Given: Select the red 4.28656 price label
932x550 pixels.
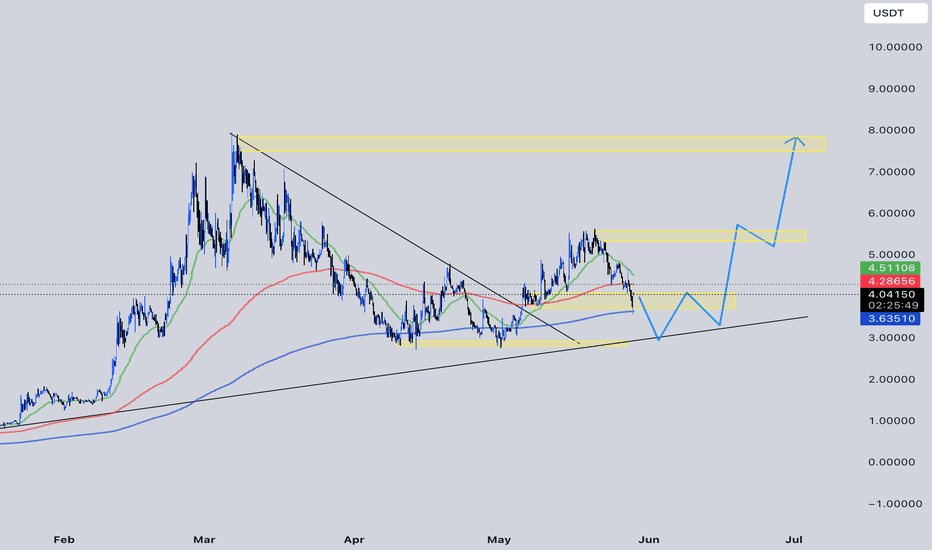Looking at the screenshot, I should pyautogui.click(x=890, y=281).
